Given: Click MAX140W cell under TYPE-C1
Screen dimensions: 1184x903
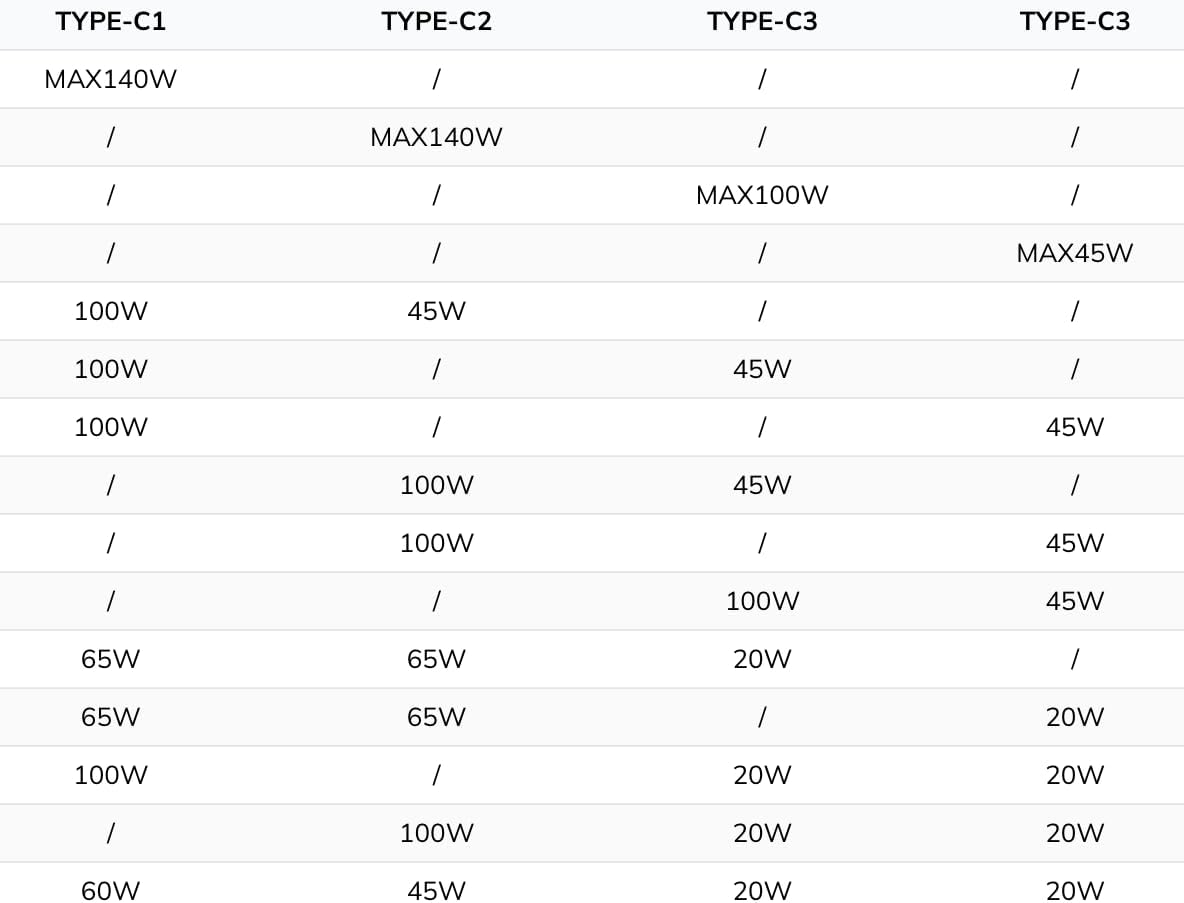Looking at the screenshot, I should pyautogui.click(x=110, y=80).
